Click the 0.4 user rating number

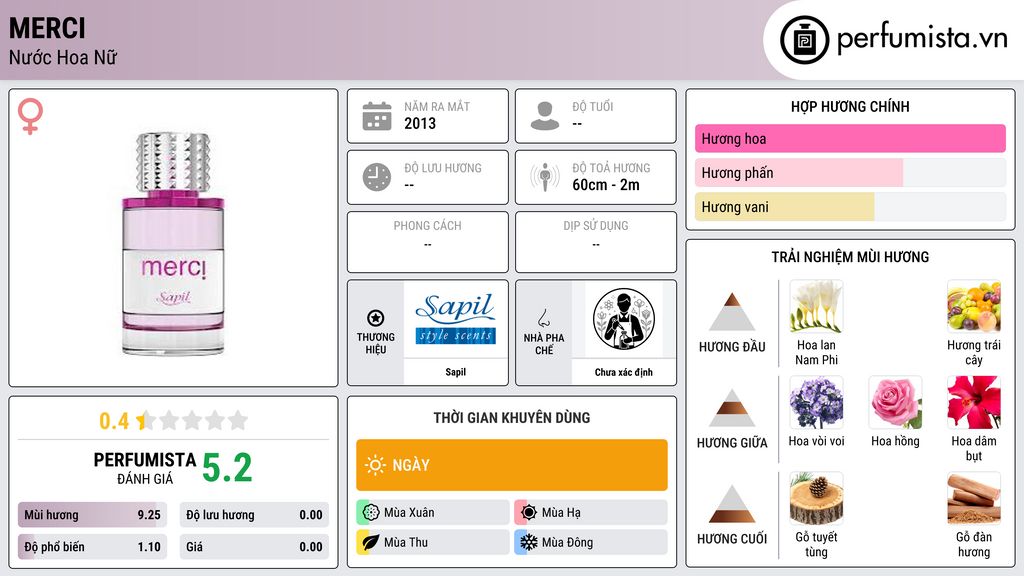[114, 421]
